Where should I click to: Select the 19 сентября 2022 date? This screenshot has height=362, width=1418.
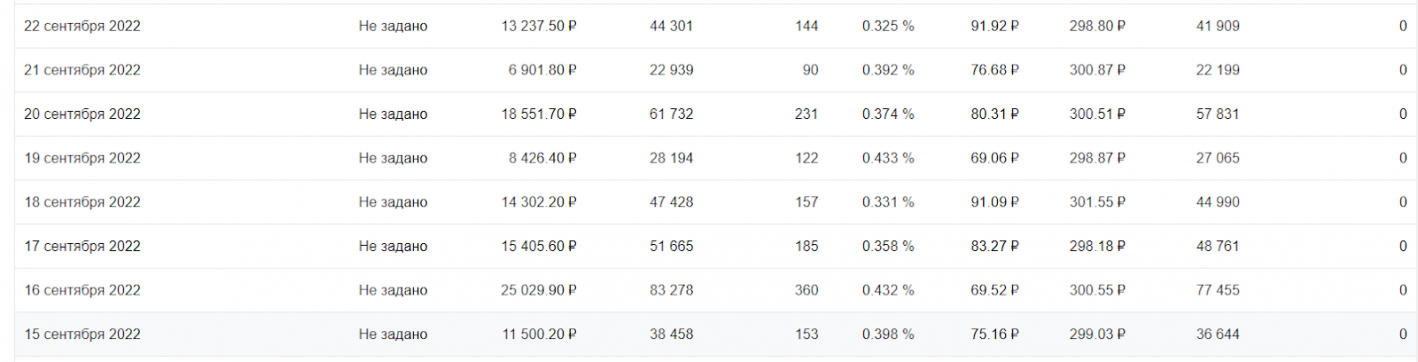click(82, 158)
